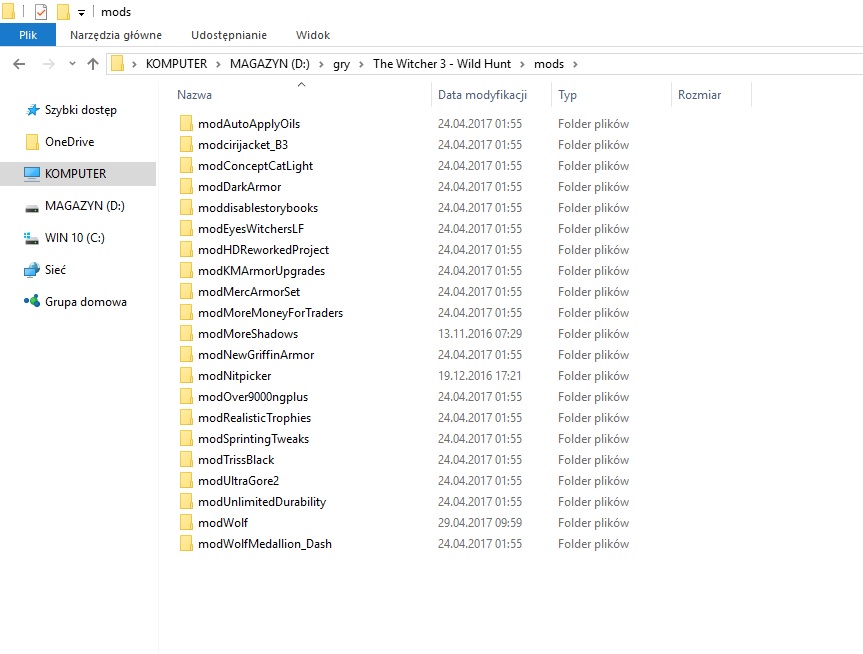The width and height of the screenshot is (863, 654).
Task: Open the Narzędzia główne ribbon tab
Action: click(116, 35)
